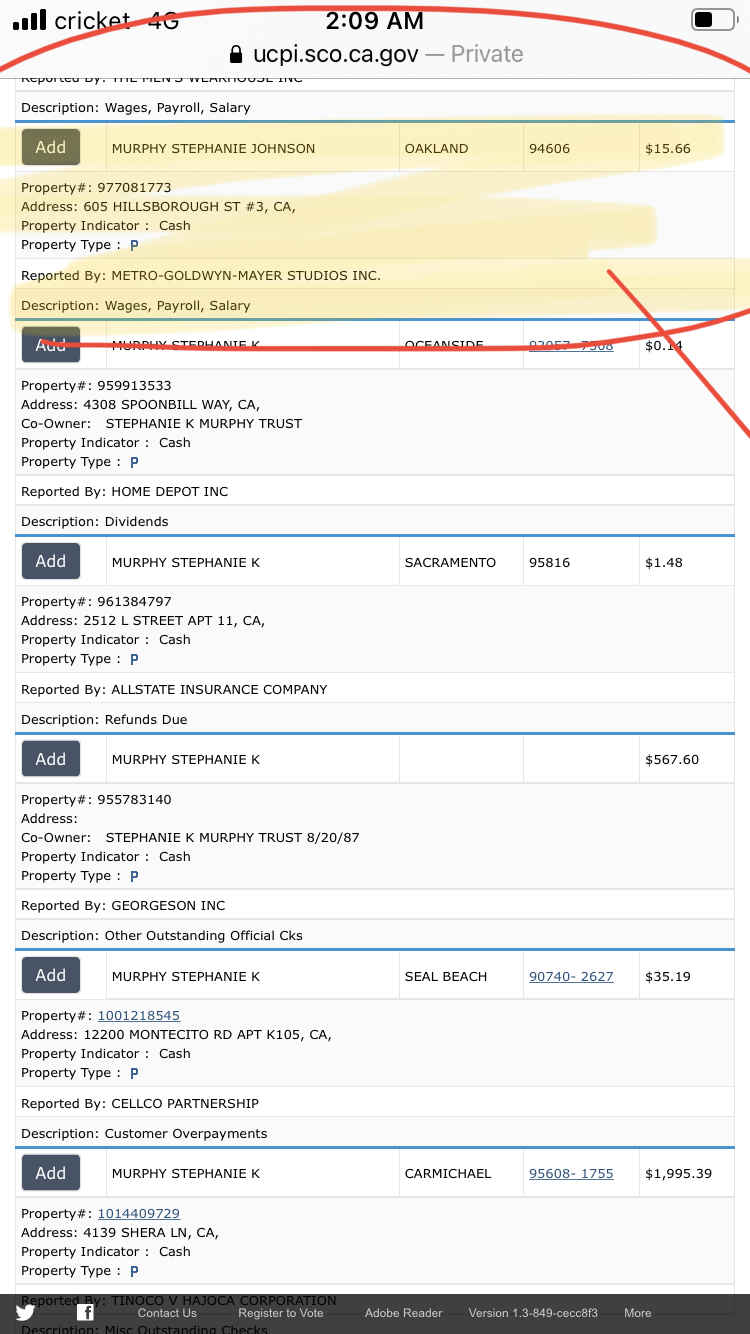750x1334 pixels.
Task: Select Description: Other Outstanding Official Cks
Action: 162,936
